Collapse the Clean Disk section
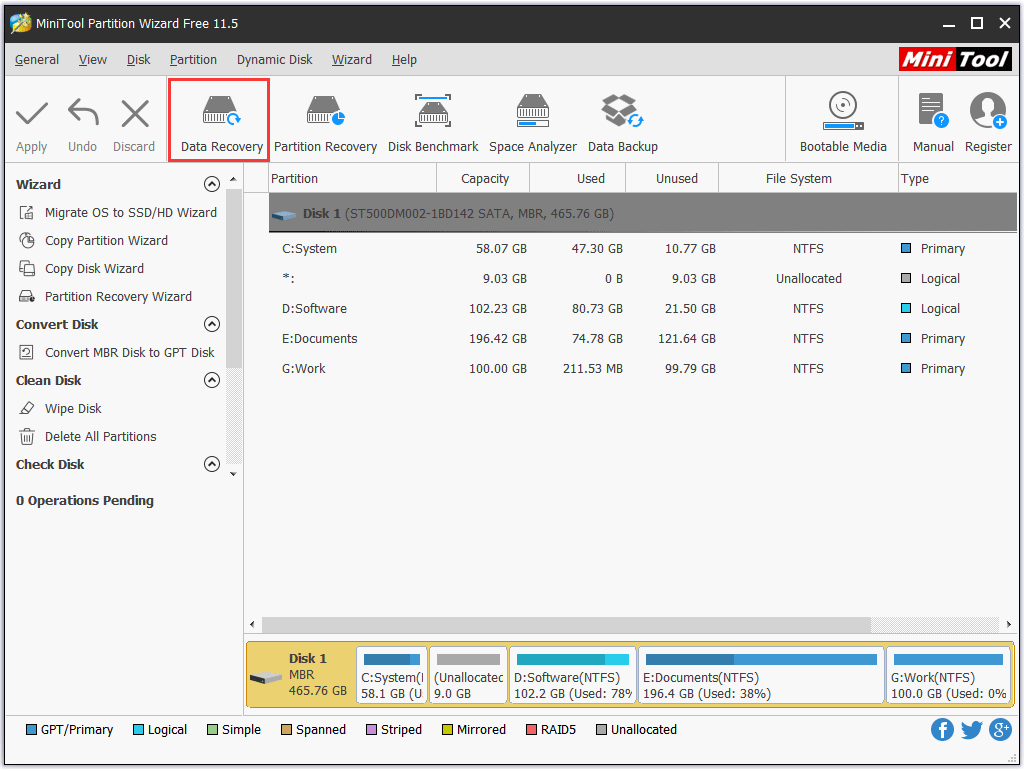Screen dimensions: 1025x771 pos(212,381)
